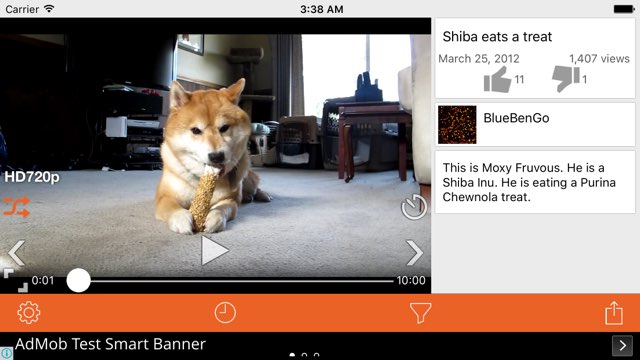Click the '1,407 views' count
The height and width of the screenshot is (361, 640).
(x=599, y=59)
